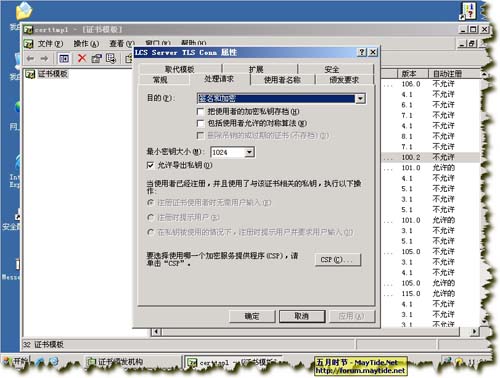The image size is (500, 378).
Task: Open the Properties toolbar icon
Action: [x=96, y=59]
